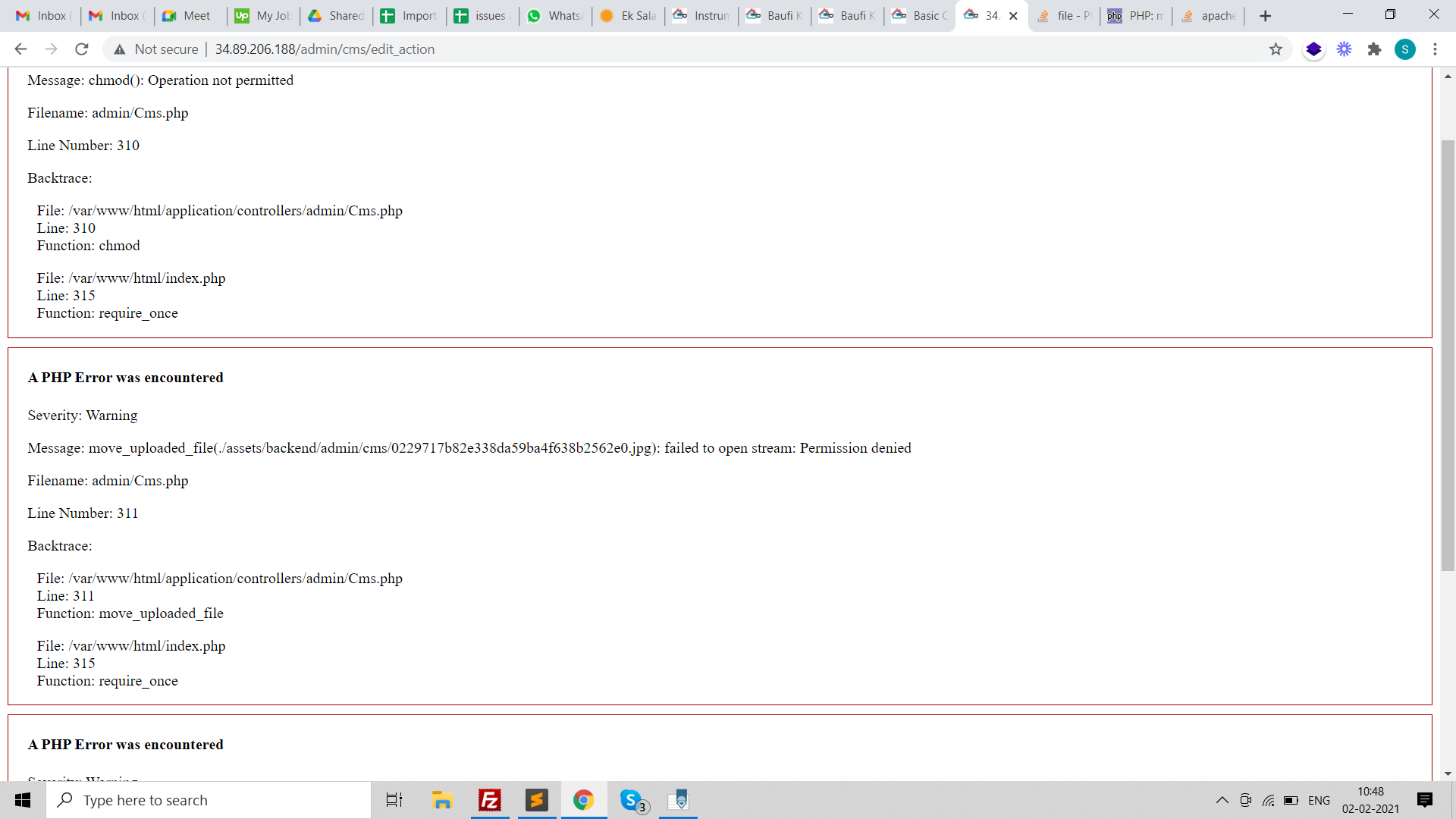Click the Severity: Warning text

[x=83, y=416]
